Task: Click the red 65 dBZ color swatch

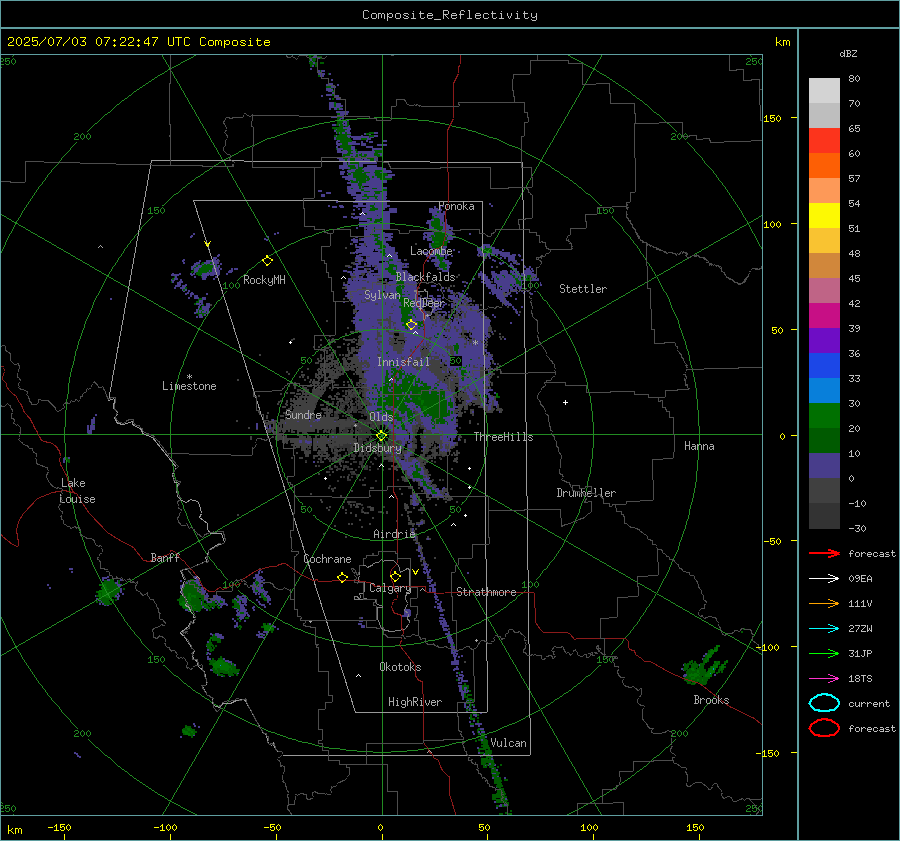Action: pyautogui.click(x=824, y=140)
